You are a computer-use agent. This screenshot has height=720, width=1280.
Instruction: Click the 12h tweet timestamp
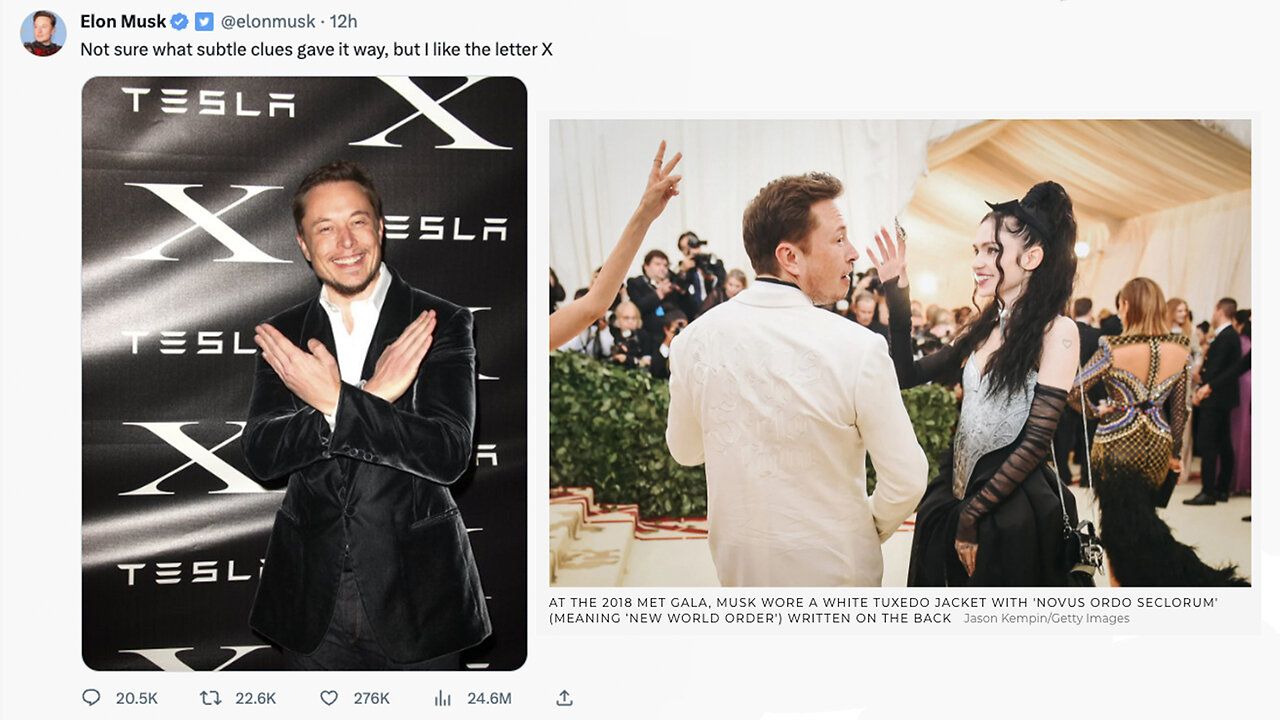click(x=343, y=21)
